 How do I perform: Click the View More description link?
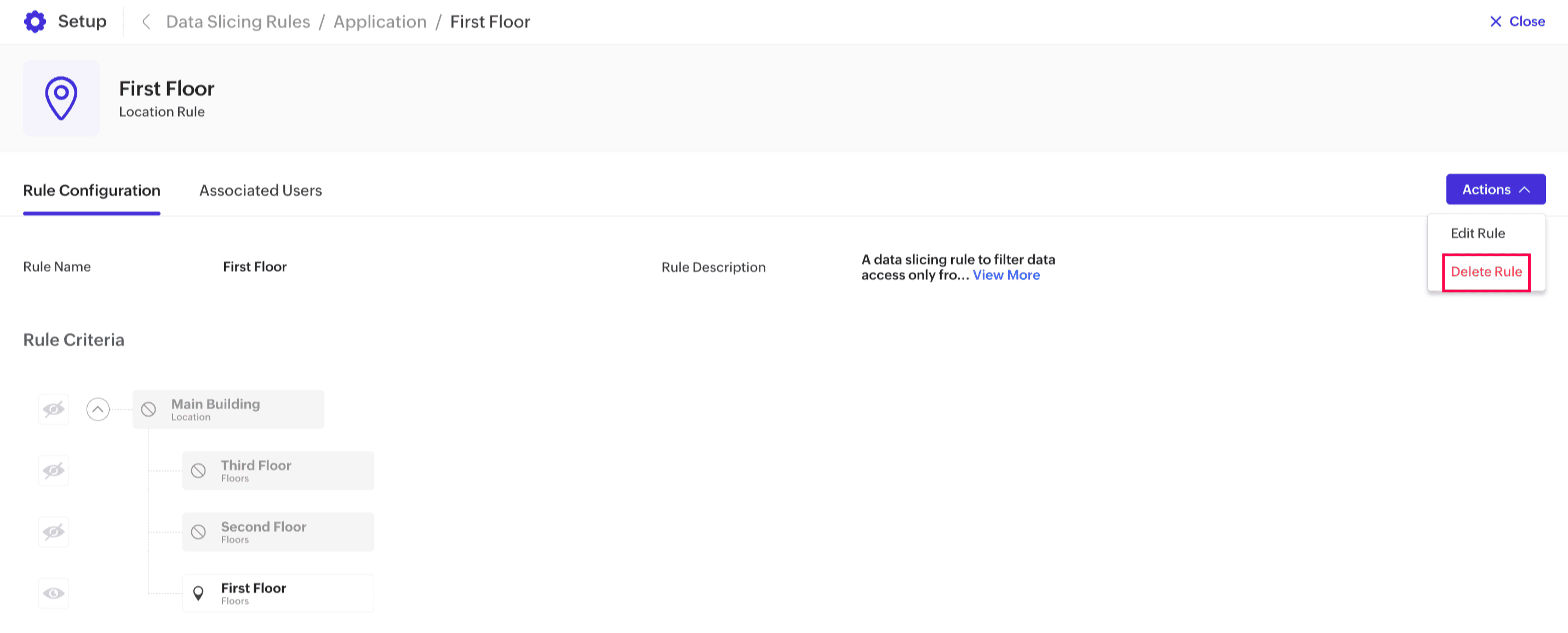(1005, 275)
